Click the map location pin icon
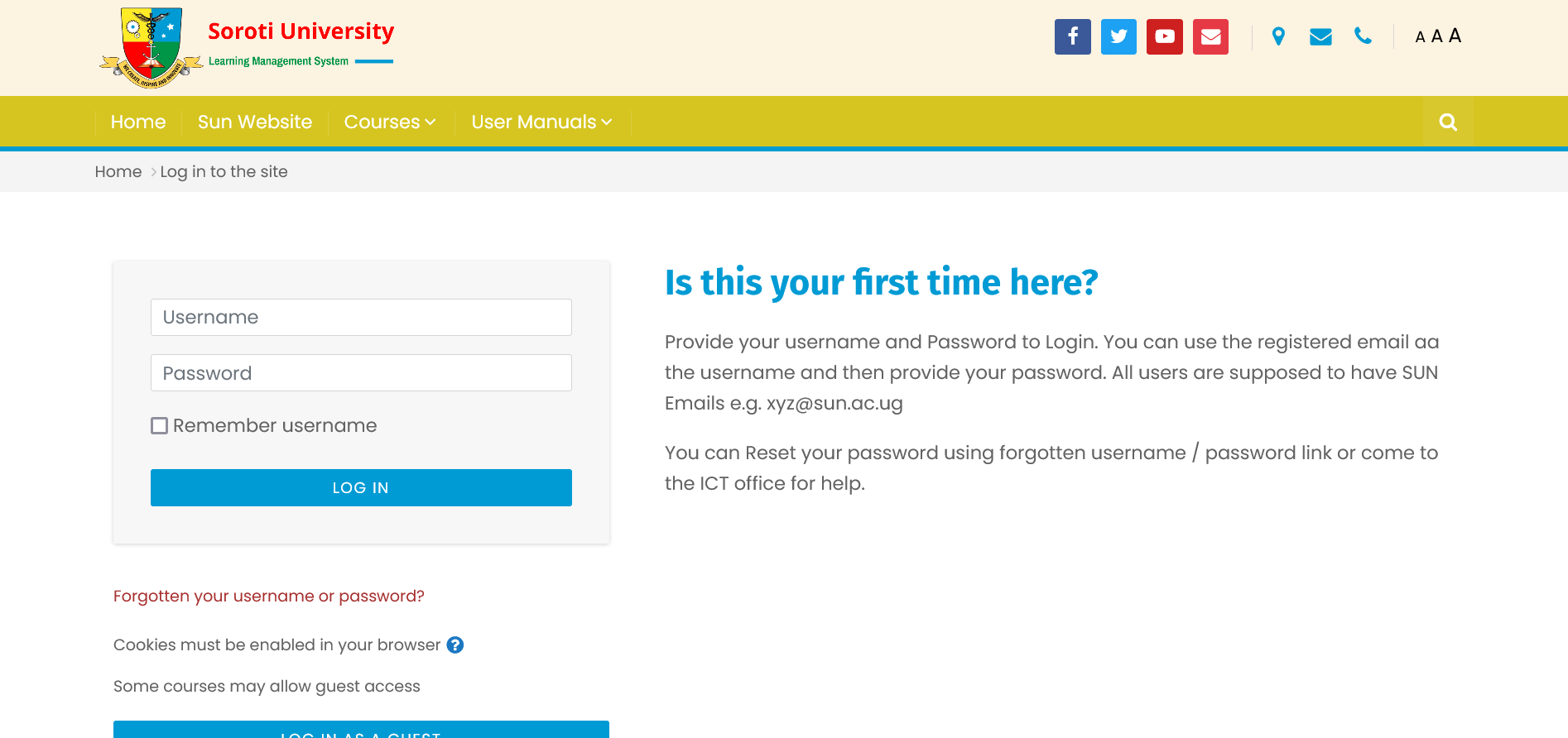 pos(1278,36)
